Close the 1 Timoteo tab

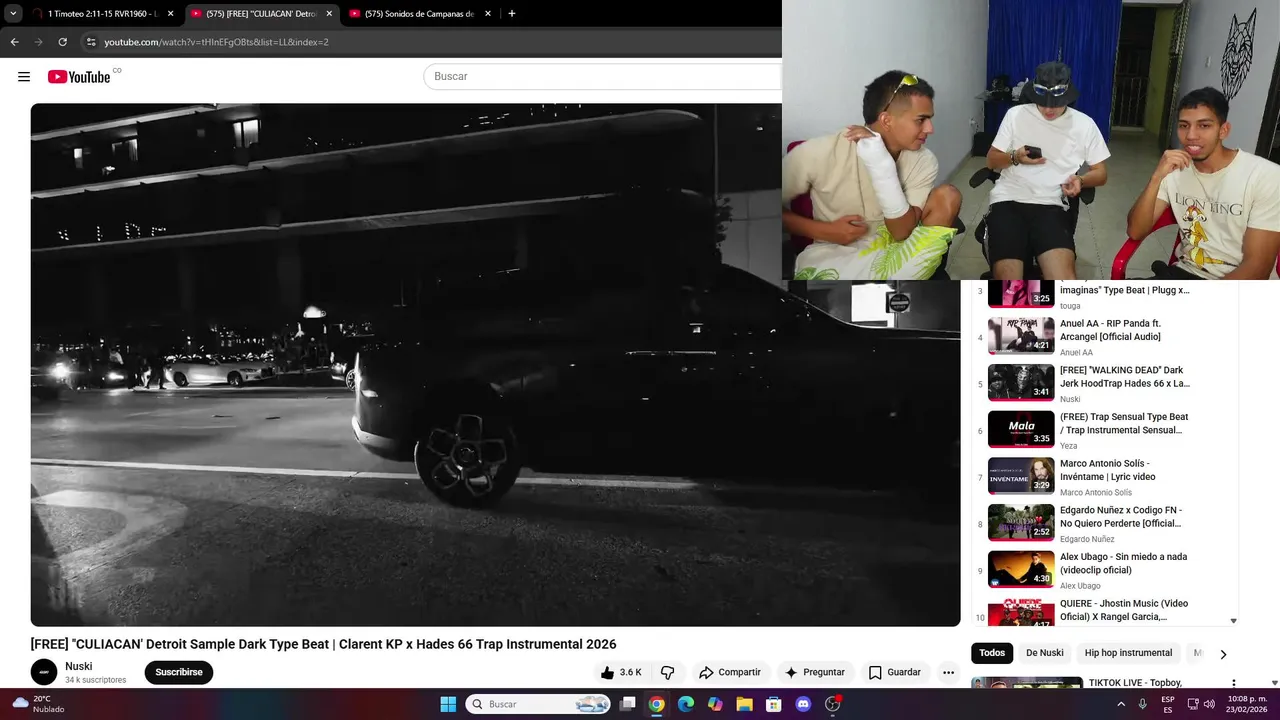pos(170,14)
